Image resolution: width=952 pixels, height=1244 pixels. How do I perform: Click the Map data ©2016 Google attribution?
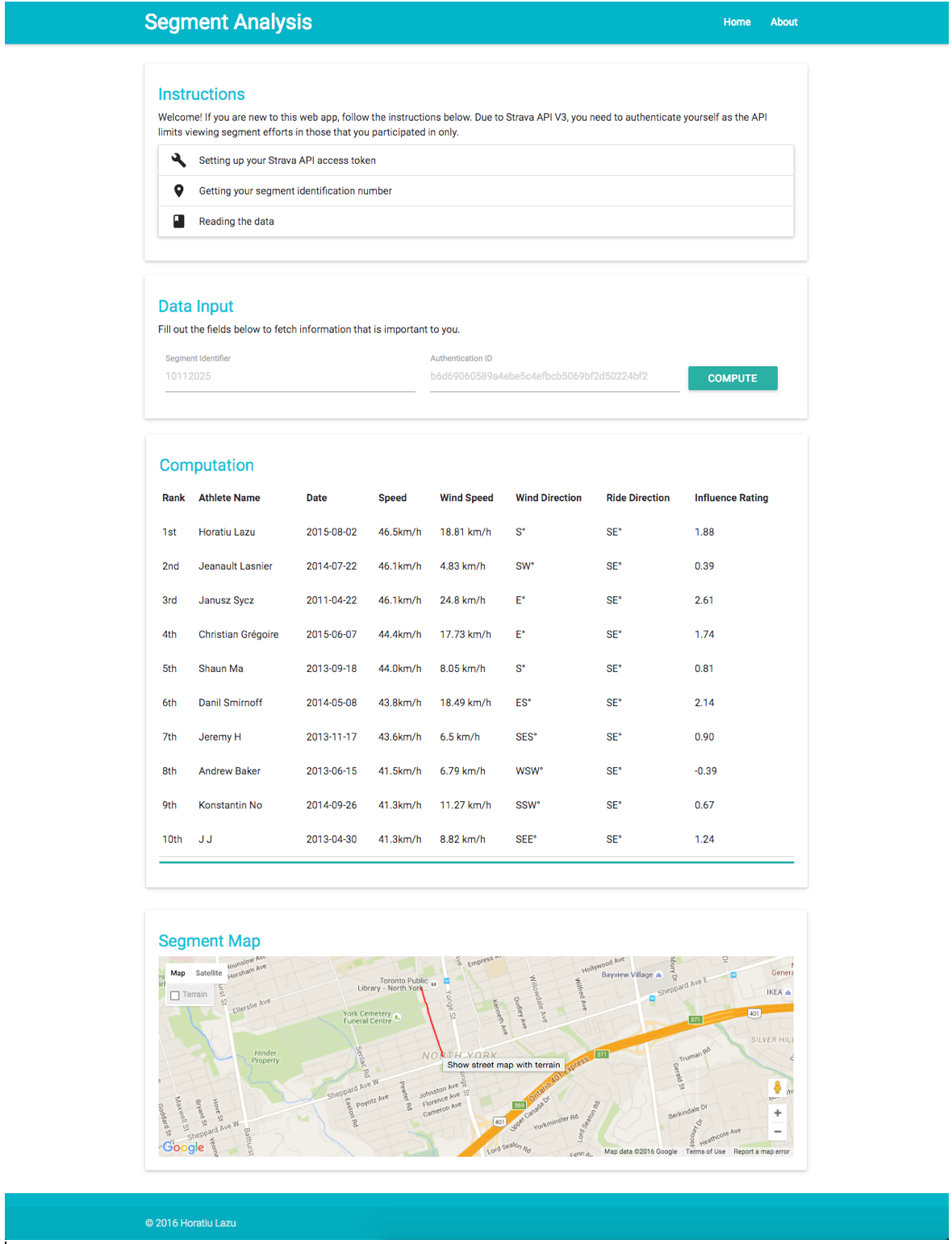coord(641,1151)
